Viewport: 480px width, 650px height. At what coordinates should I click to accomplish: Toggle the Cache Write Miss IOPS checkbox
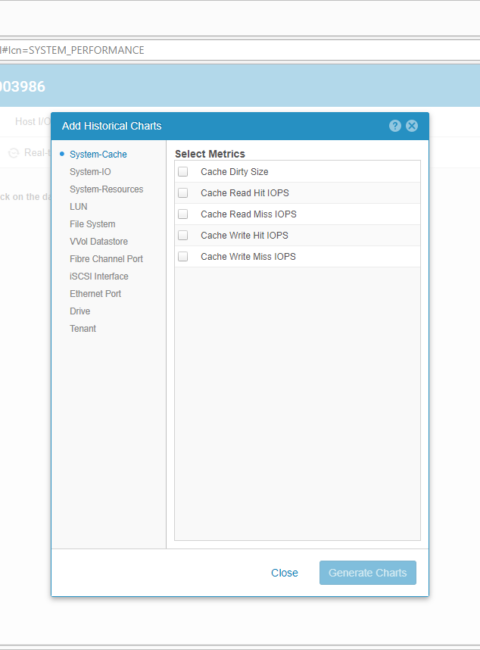[183, 257]
